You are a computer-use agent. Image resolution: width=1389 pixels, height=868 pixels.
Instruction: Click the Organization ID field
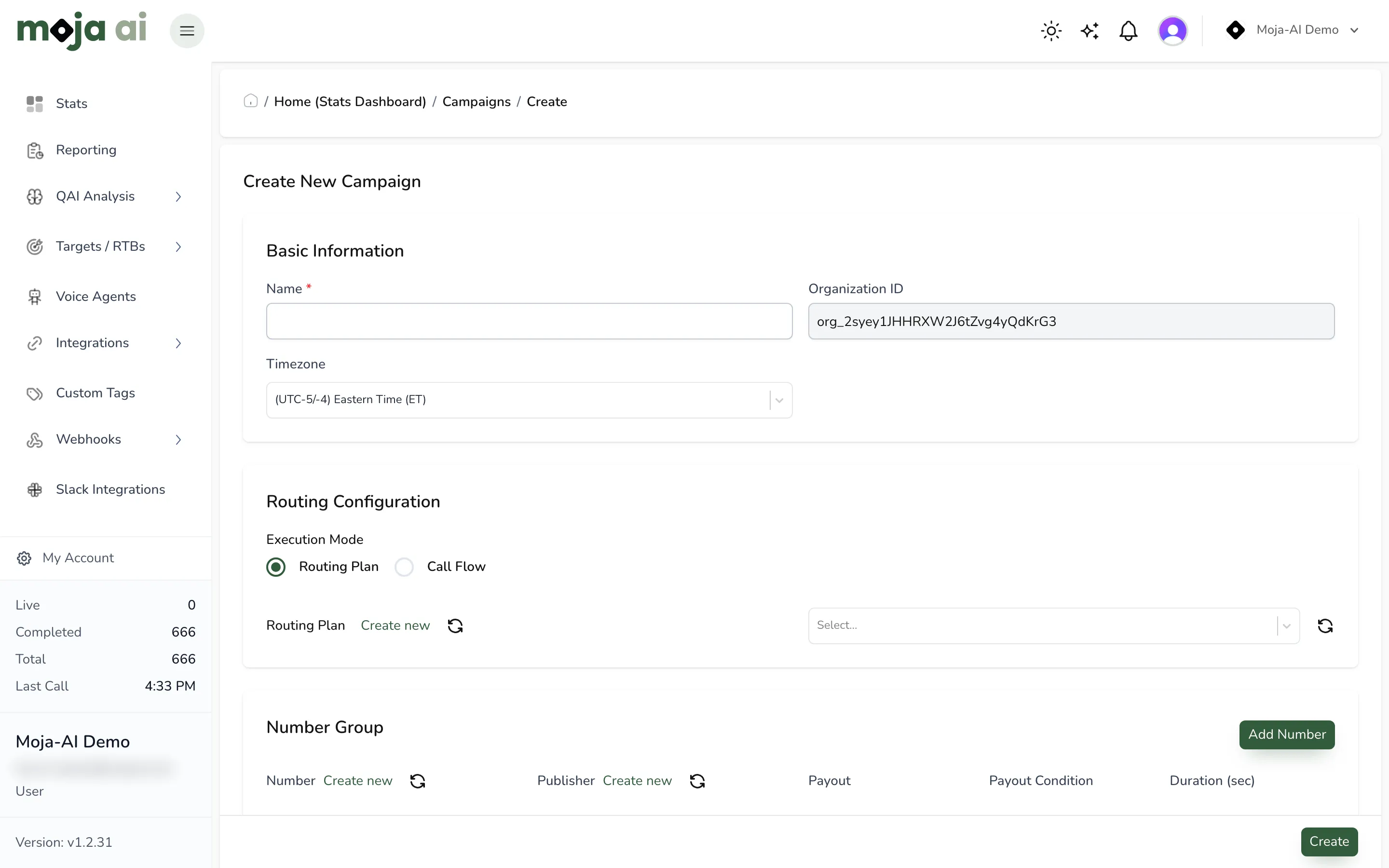tap(1071, 322)
